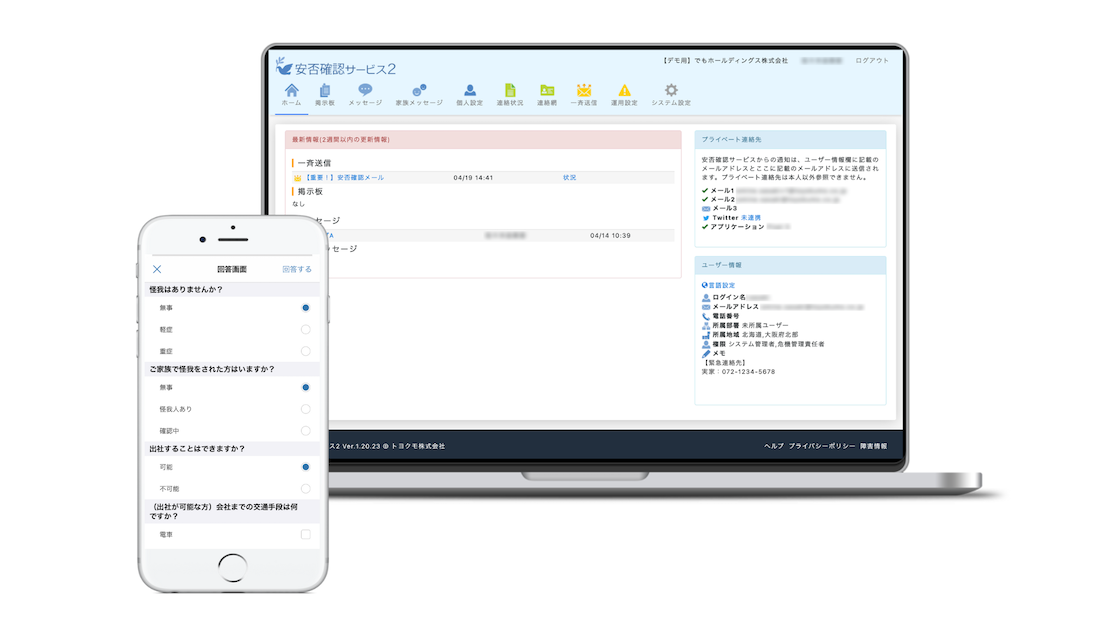
Task: Click the org chart icon beside 所属部署
Action: click(706, 325)
